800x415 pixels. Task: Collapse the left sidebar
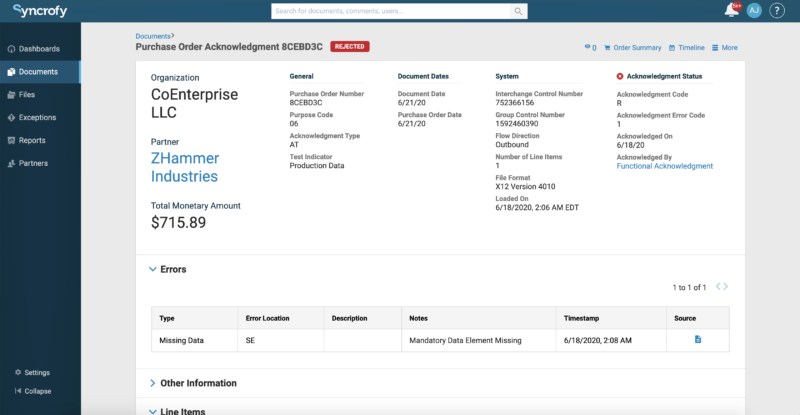pos(37,391)
